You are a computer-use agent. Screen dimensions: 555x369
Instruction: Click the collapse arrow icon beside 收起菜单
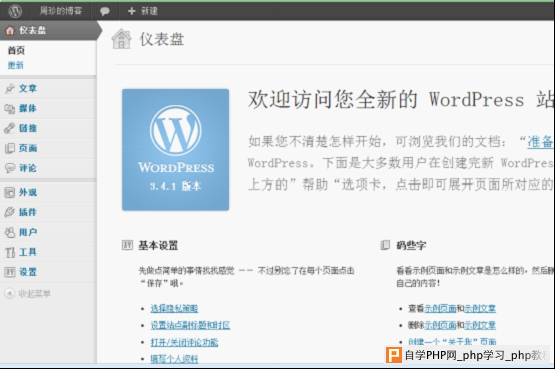click(9, 293)
